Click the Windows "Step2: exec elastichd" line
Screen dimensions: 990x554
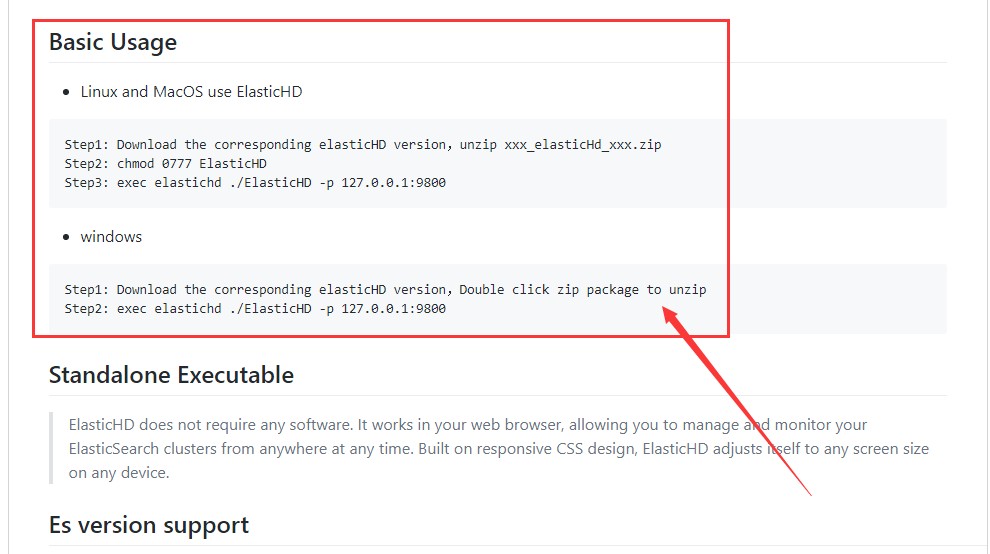coord(255,309)
